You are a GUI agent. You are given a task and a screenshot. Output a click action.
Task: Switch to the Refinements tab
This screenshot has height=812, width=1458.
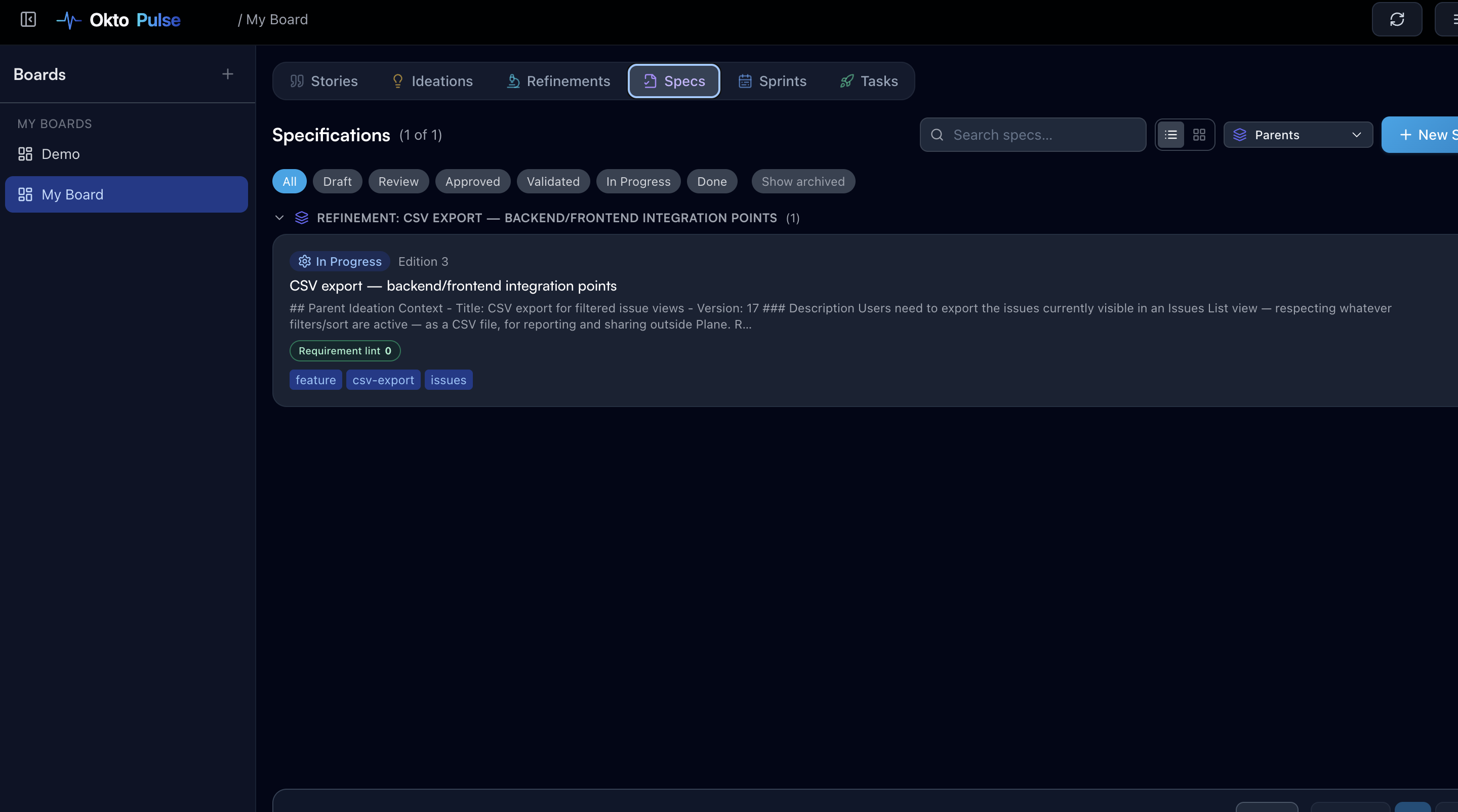tap(558, 81)
